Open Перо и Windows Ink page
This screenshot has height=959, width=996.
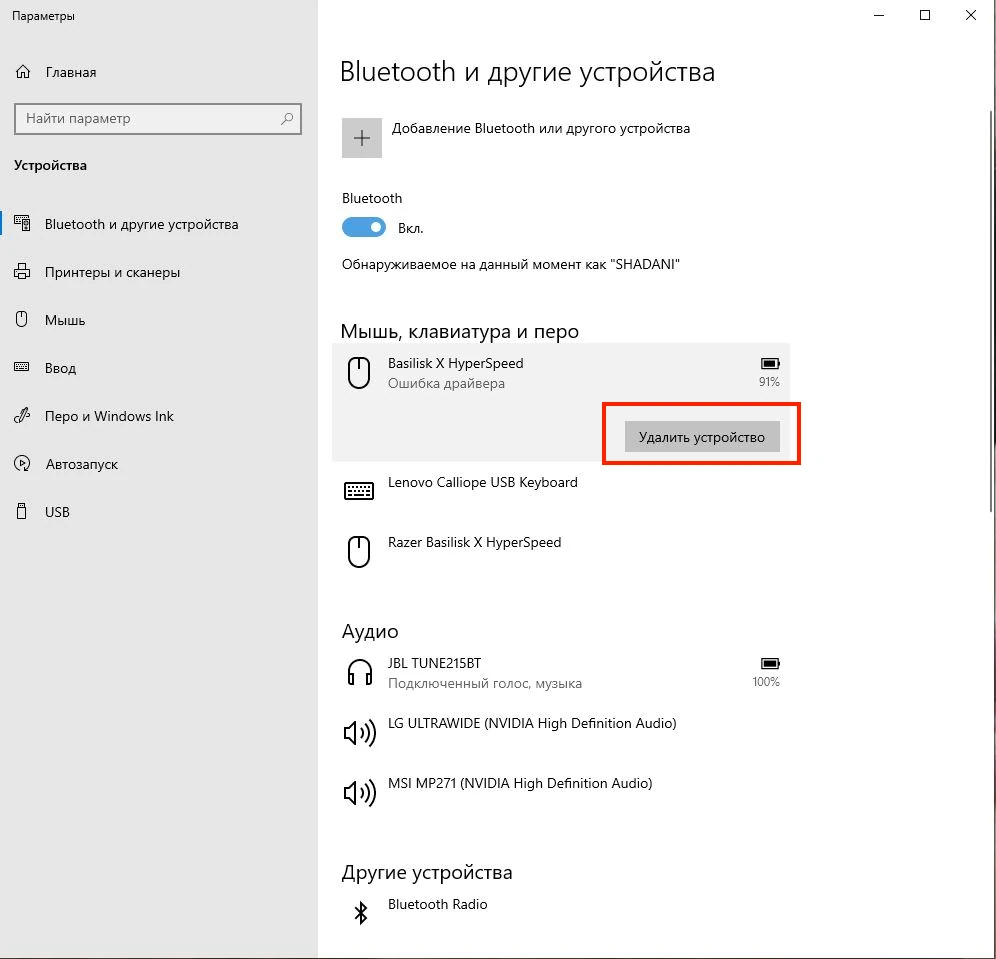click(x=109, y=417)
